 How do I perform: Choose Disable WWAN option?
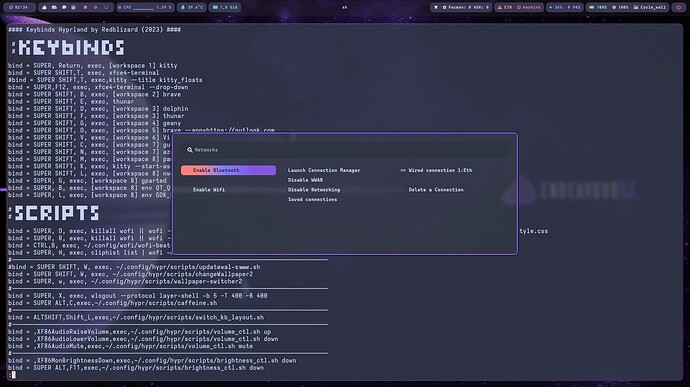point(305,180)
